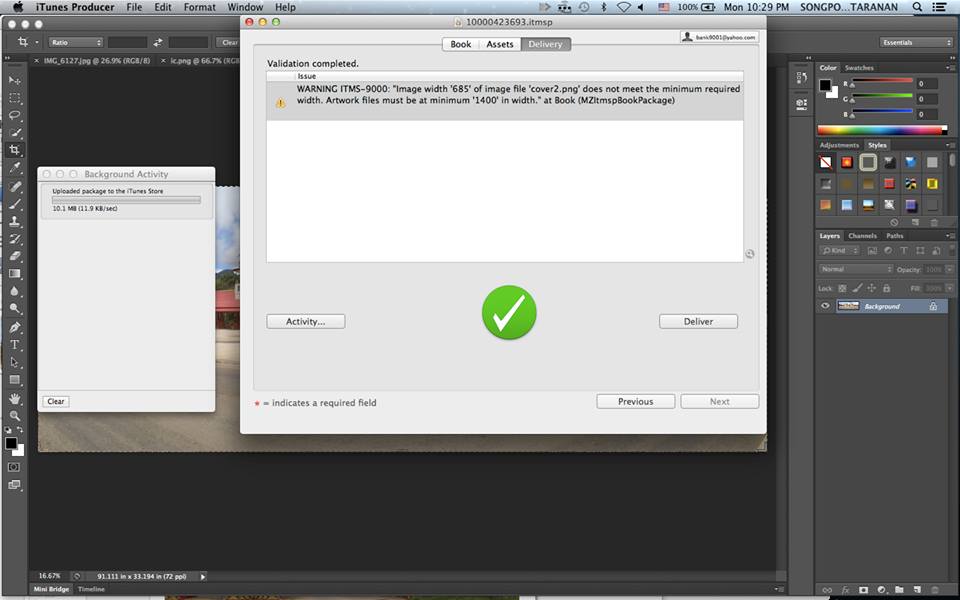Screen dimensions: 960x600
Task: Clear the Background Activity list
Action: (x=56, y=402)
